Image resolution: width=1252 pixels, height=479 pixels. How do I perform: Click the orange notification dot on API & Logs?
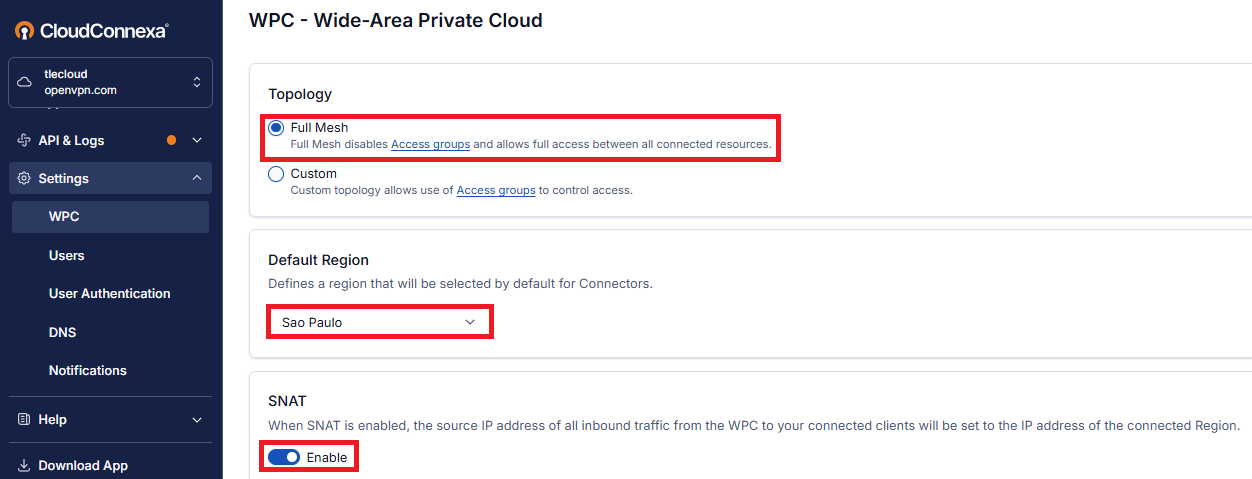[172, 140]
